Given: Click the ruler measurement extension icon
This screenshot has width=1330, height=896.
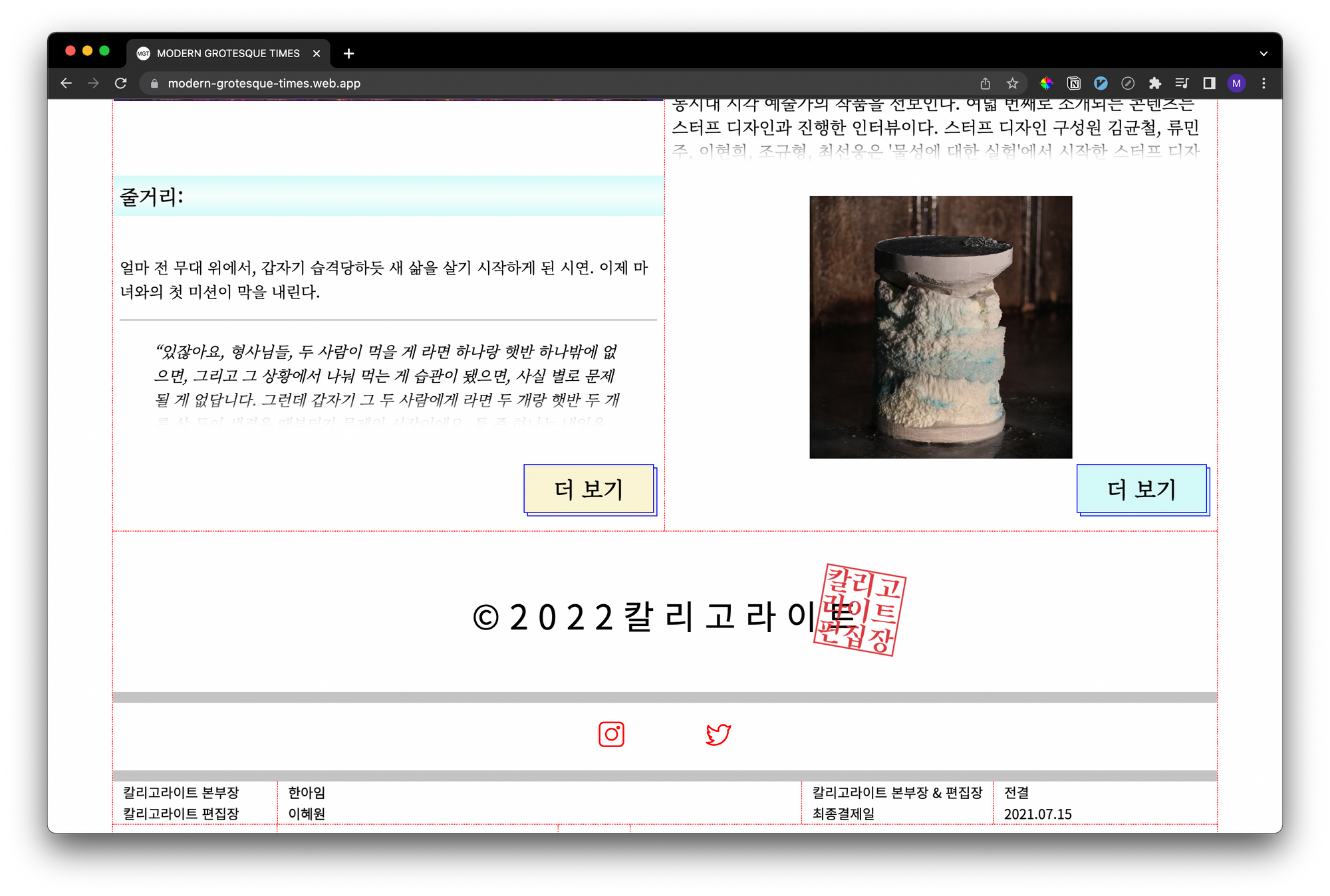Looking at the screenshot, I should [1128, 83].
